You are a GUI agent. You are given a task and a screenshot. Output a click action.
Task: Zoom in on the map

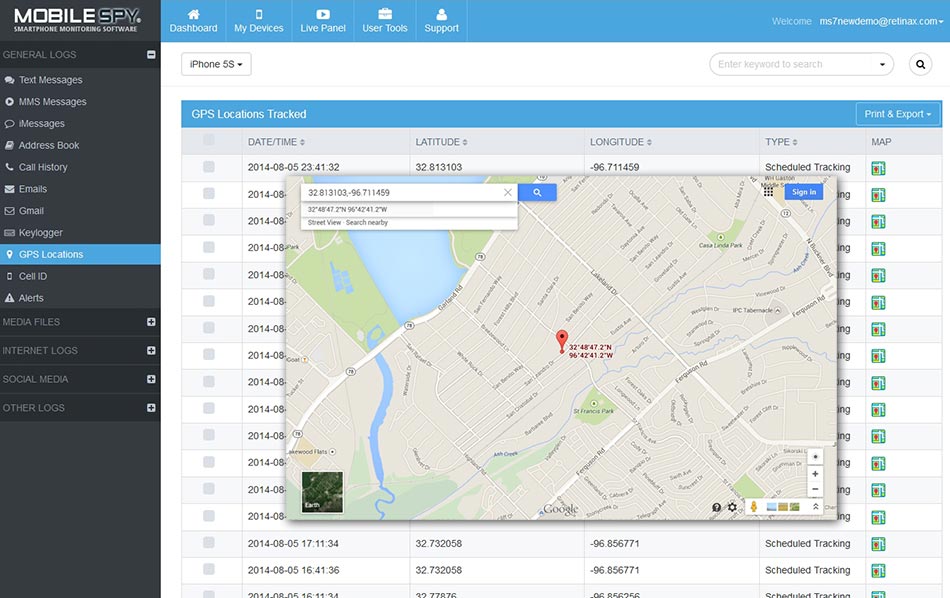815,473
